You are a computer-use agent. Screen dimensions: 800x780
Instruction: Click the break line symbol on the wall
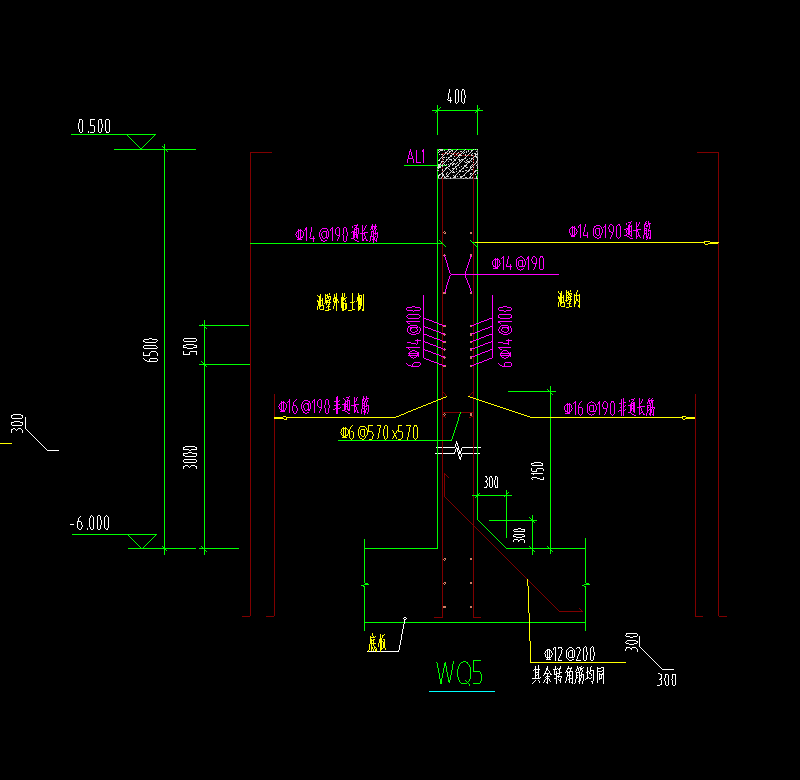click(458, 450)
